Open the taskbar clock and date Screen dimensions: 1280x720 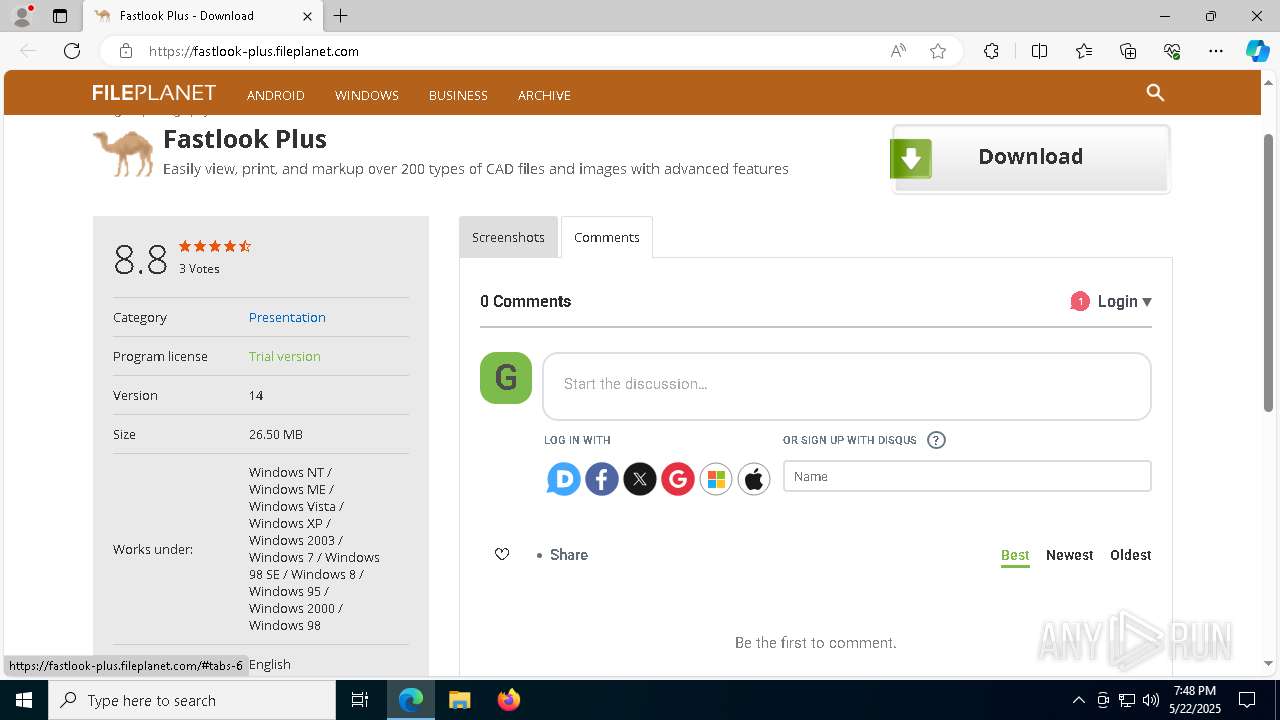point(1195,700)
